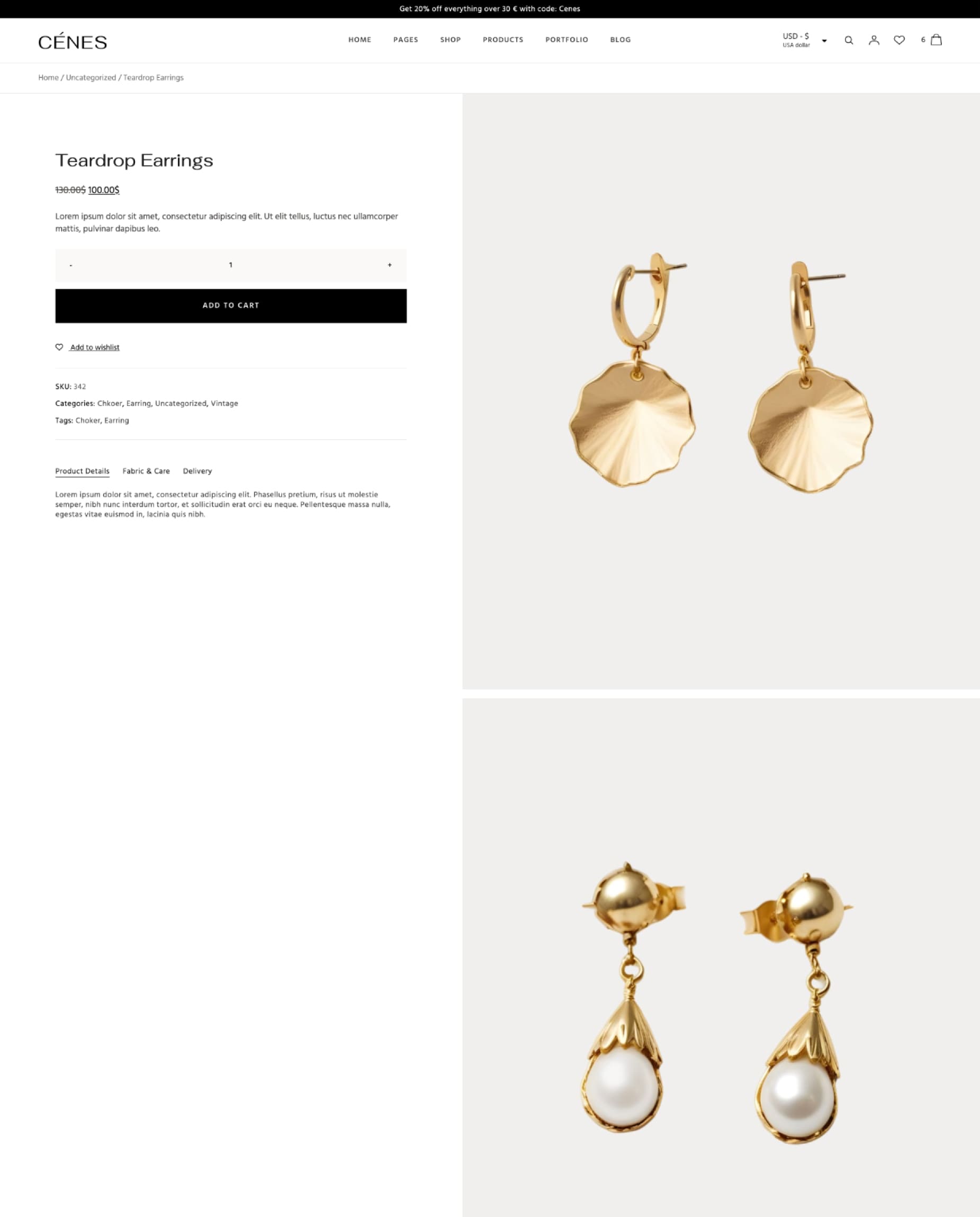Click heart icon beside Add to wishlist
The height and width of the screenshot is (1217, 980).
point(59,347)
